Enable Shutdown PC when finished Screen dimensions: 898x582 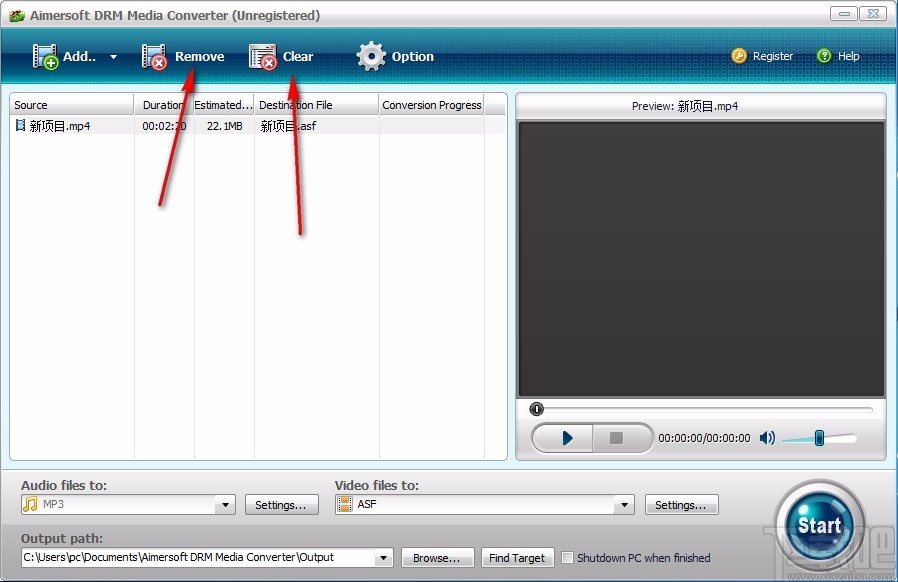568,557
